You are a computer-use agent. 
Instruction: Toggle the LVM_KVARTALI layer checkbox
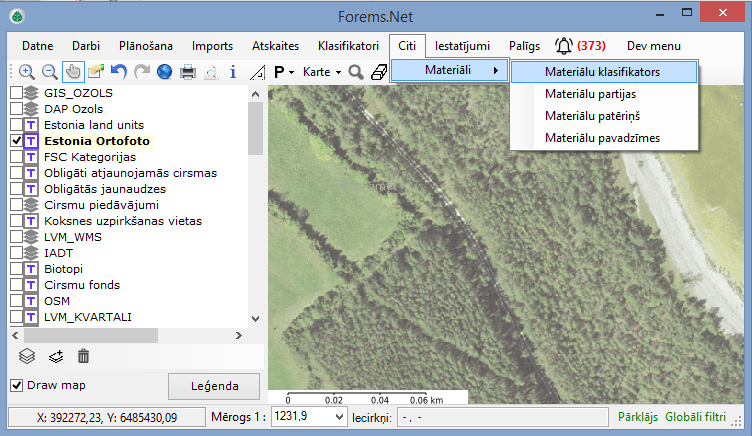click(x=16, y=317)
